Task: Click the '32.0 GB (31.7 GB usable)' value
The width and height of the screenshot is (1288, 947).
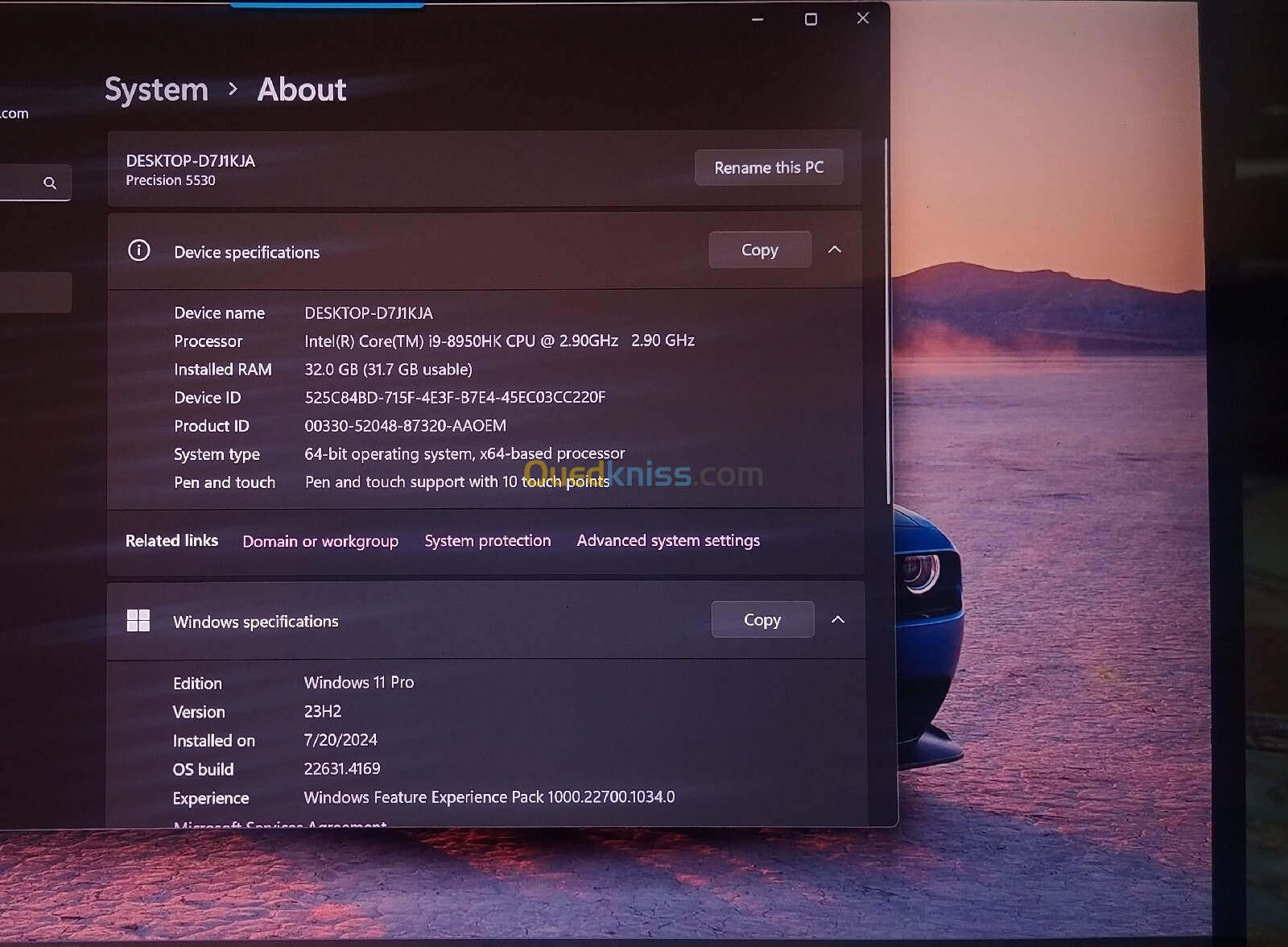Action: tap(388, 370)
